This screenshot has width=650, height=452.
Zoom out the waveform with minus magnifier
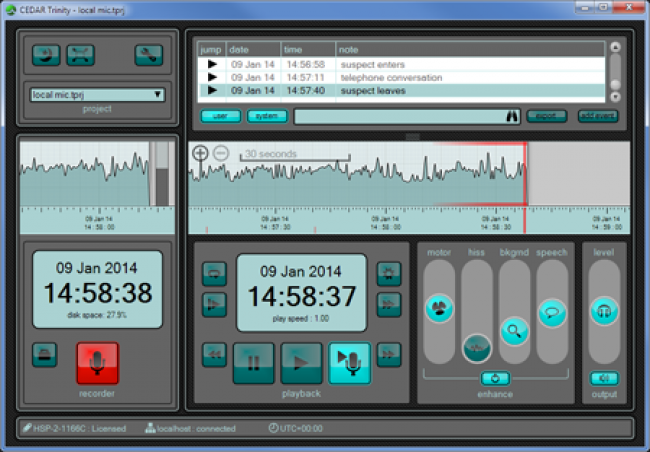tap(221, 153)
